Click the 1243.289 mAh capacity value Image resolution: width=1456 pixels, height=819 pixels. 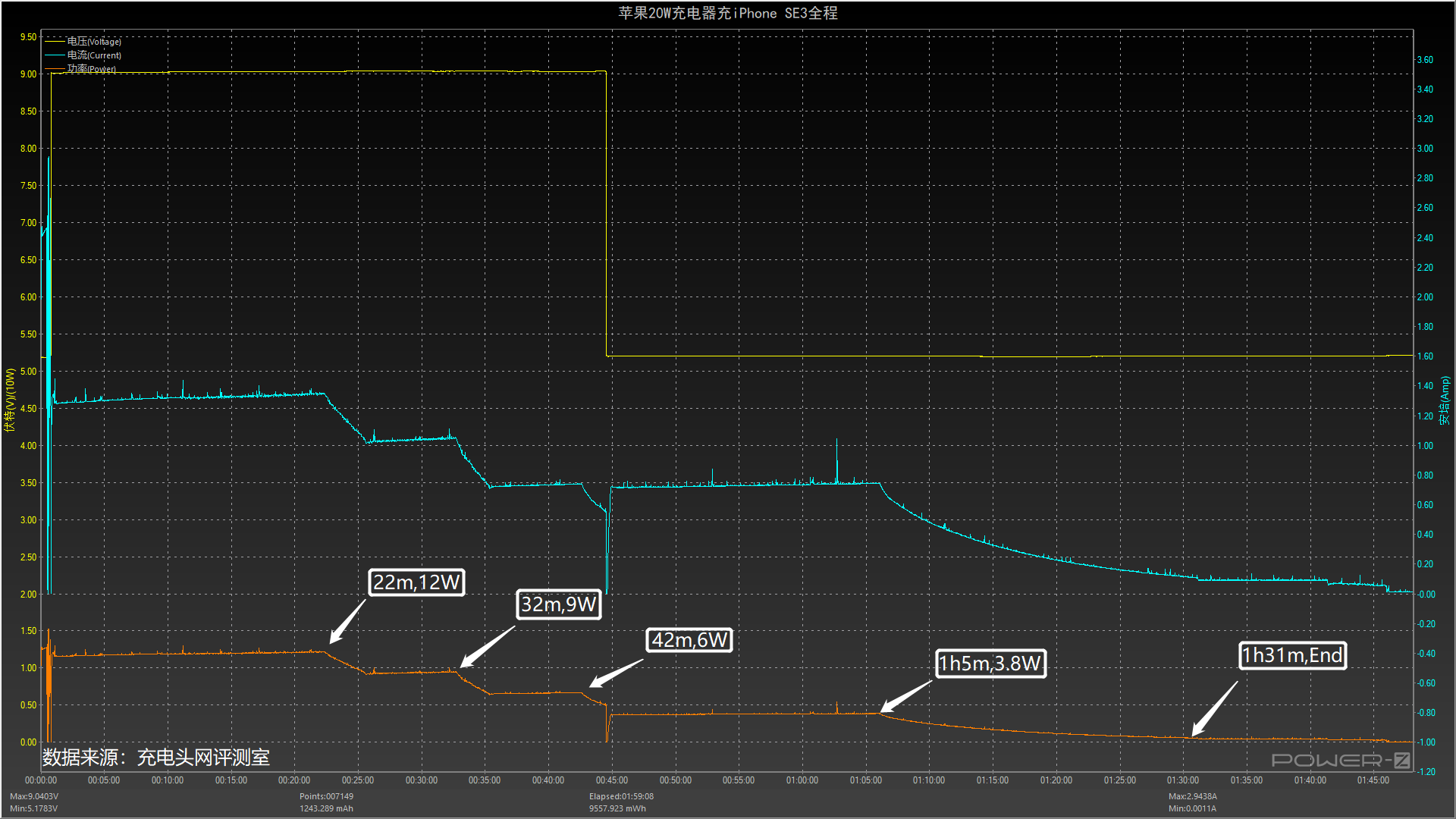pyautogui.click(x=326, y=808)
